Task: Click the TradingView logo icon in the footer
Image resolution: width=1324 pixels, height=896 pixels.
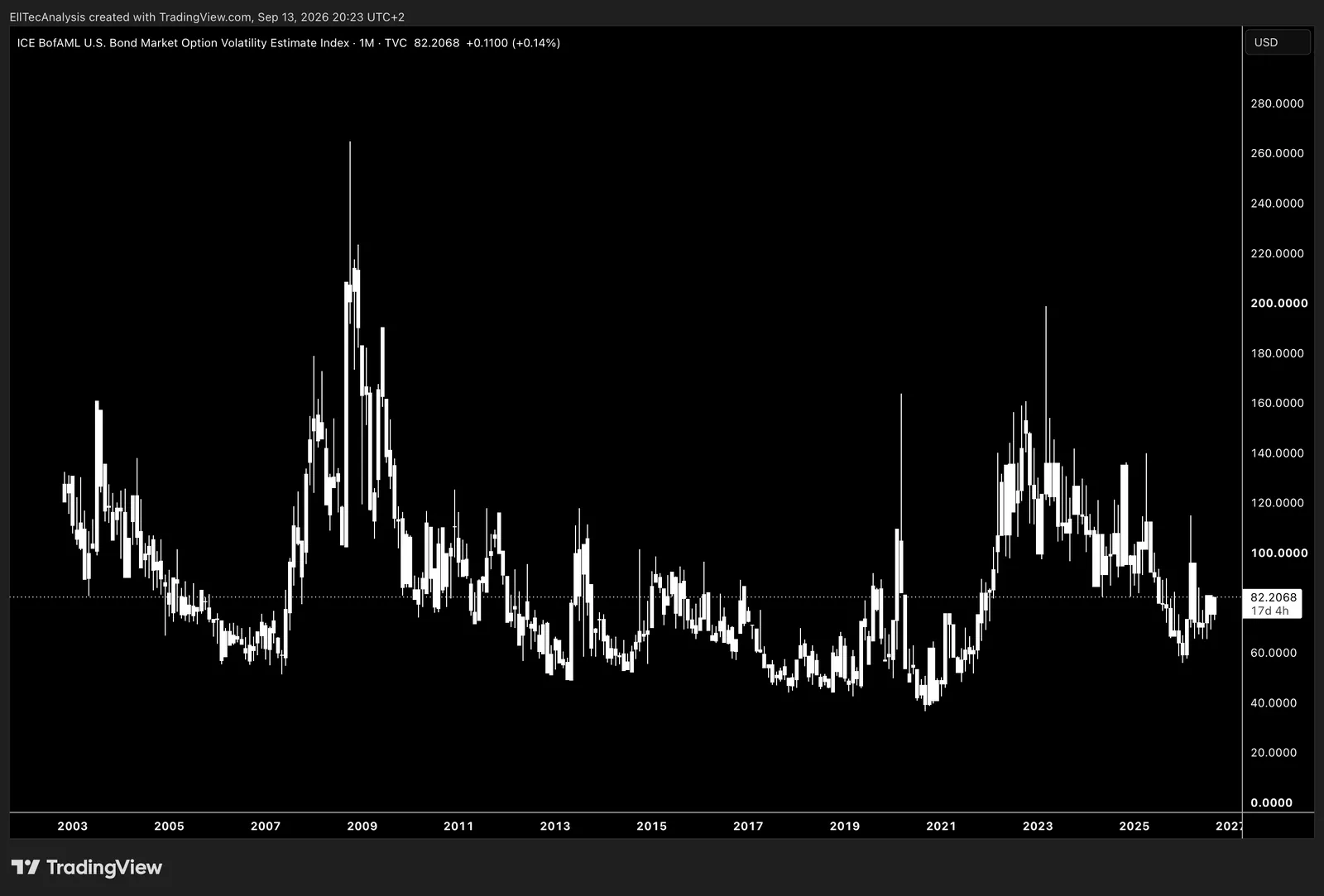Action: coord(25,867)
